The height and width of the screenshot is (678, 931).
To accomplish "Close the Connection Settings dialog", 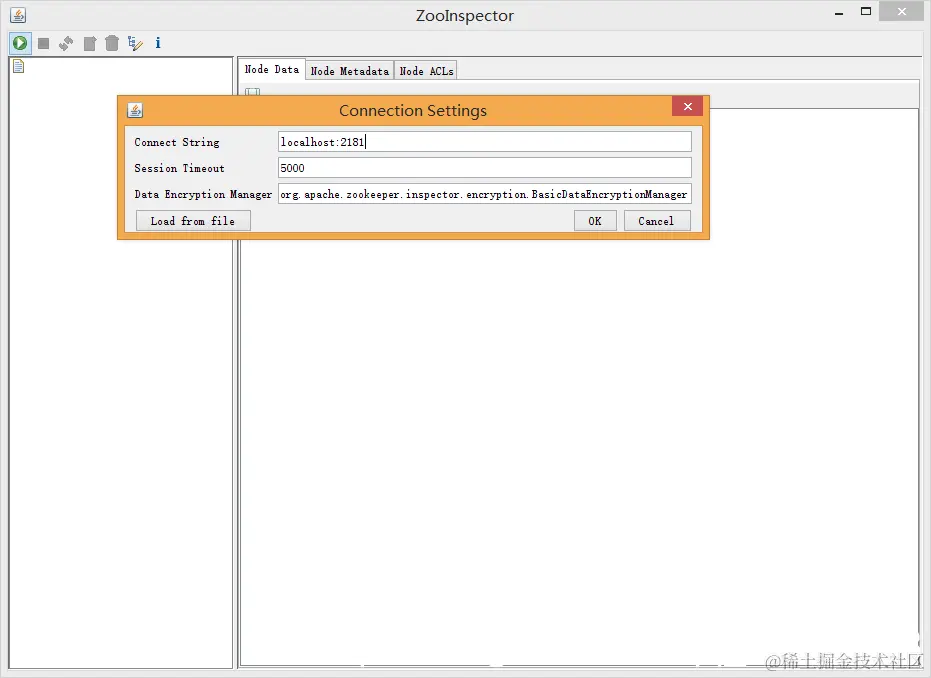I will [688, 106].
